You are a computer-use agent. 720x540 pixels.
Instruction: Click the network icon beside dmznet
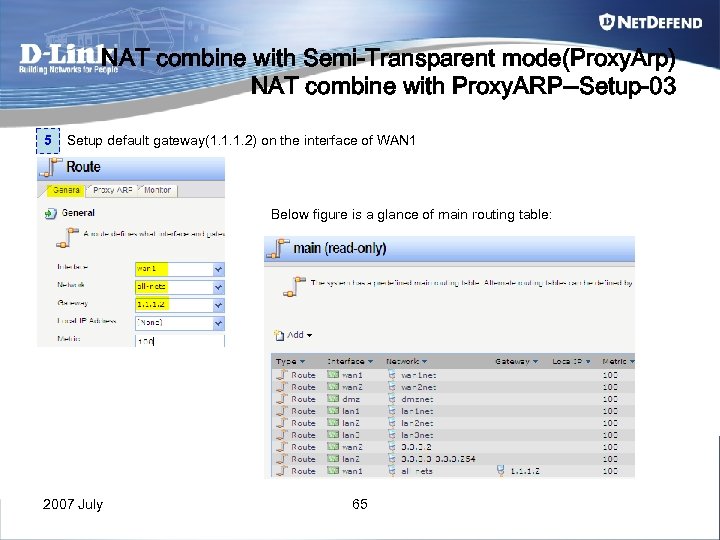pos(392,399)
